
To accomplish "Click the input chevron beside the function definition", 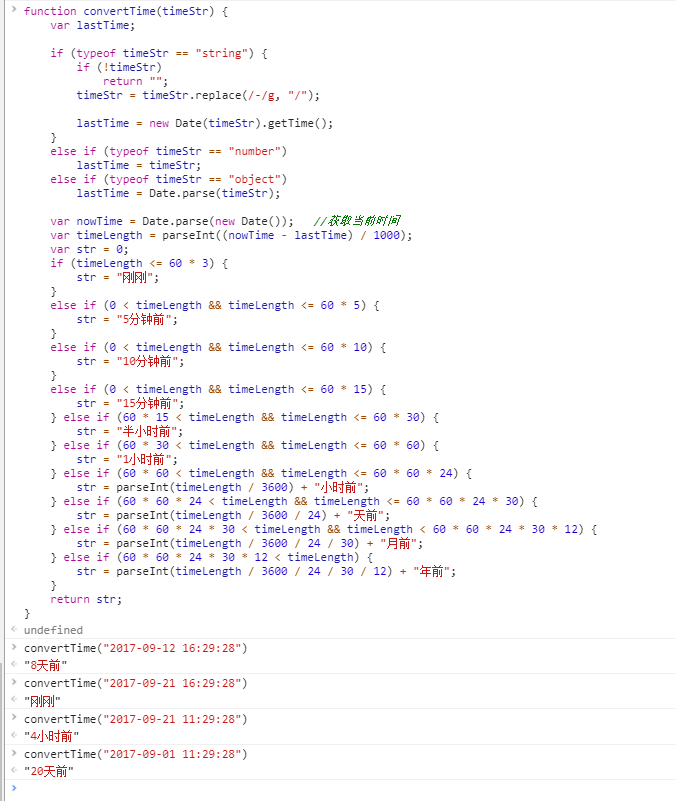I will [x=14, y=9].
